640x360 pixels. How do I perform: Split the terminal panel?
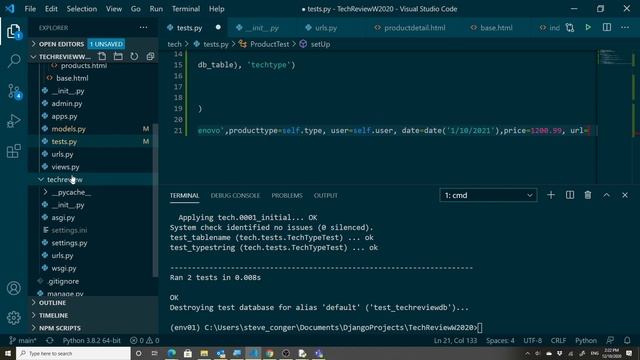point(570,195)
